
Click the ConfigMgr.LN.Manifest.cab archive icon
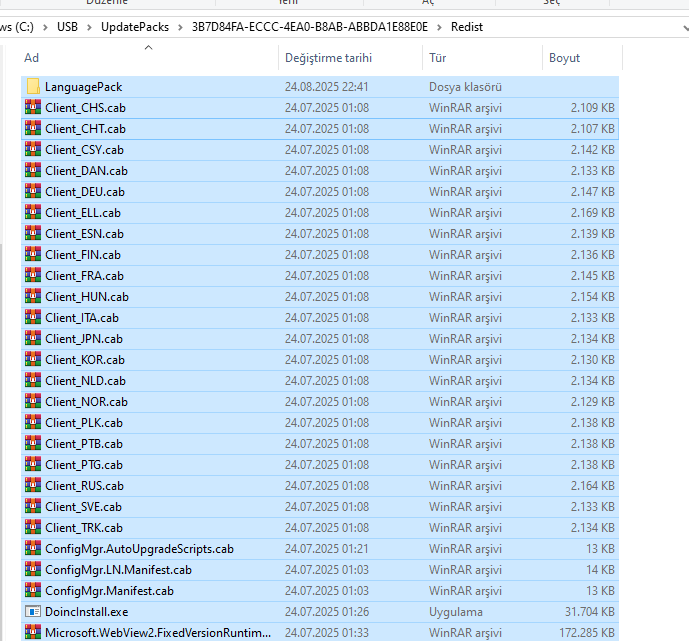pyautogui.click(x=33, y=569)
